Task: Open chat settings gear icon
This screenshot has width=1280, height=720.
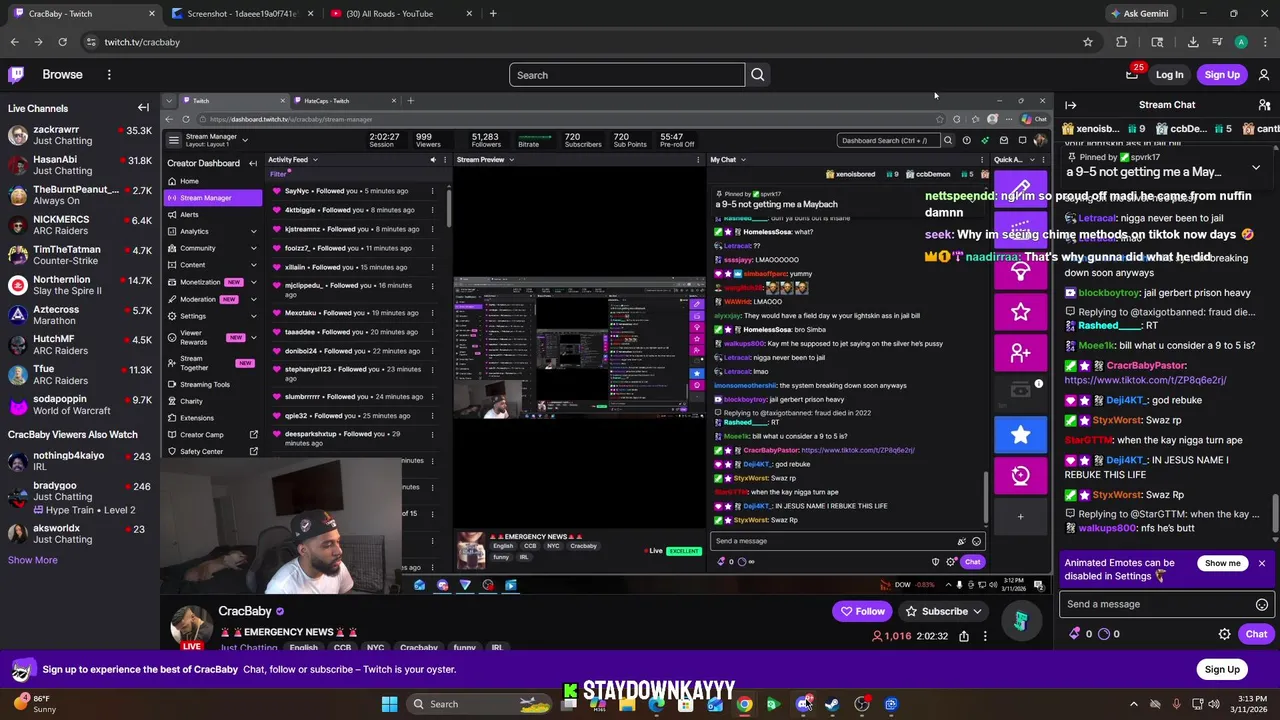Action: 1224,634
